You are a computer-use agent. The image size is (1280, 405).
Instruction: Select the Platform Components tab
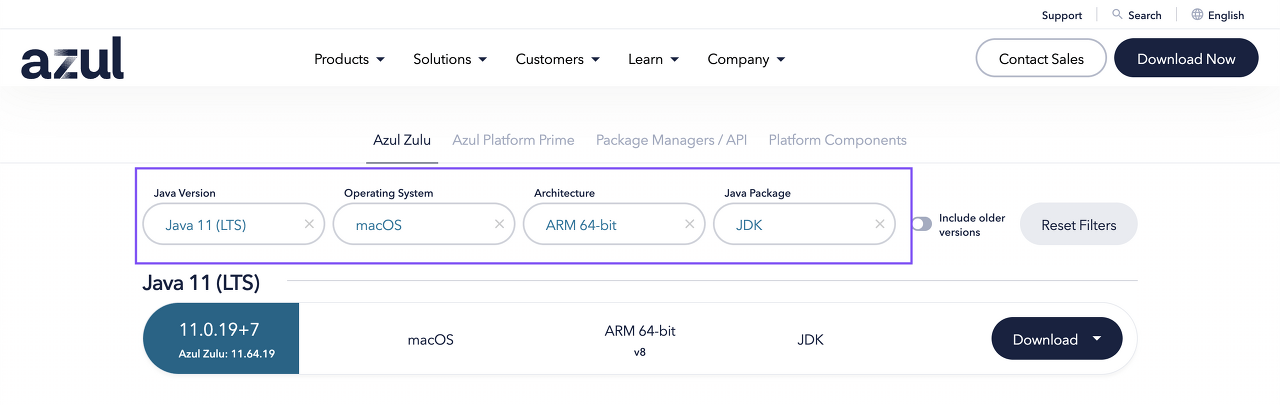837,140
